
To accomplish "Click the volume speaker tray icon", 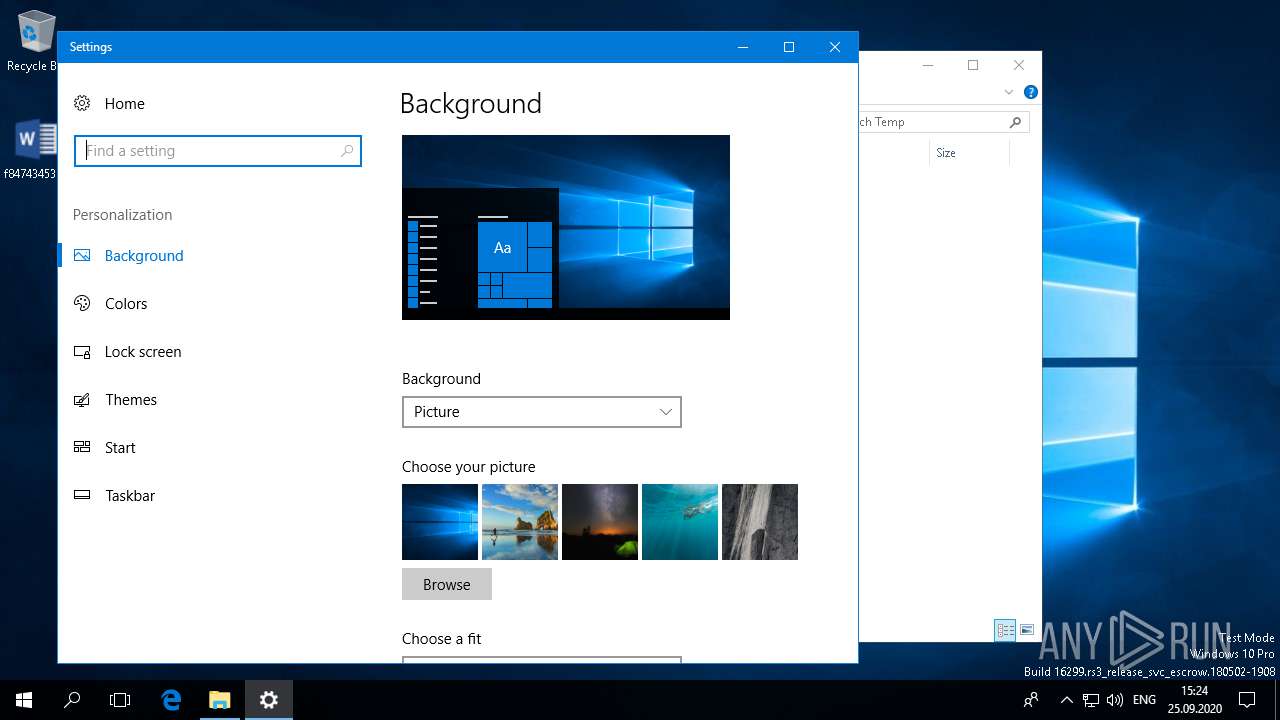I will pyautogui.click(x=1115, y=700).
